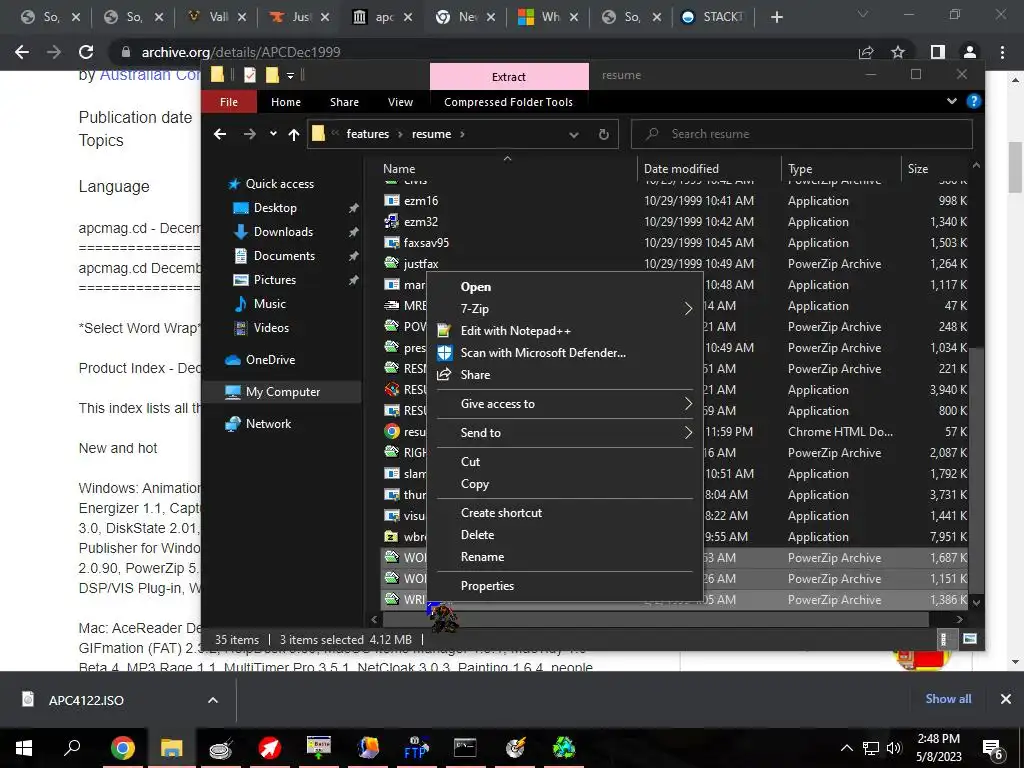Image resolution: width=1024 pixels, height=768 pixels.
Task: Select the justfax file row
Action: tap(674, 264)
